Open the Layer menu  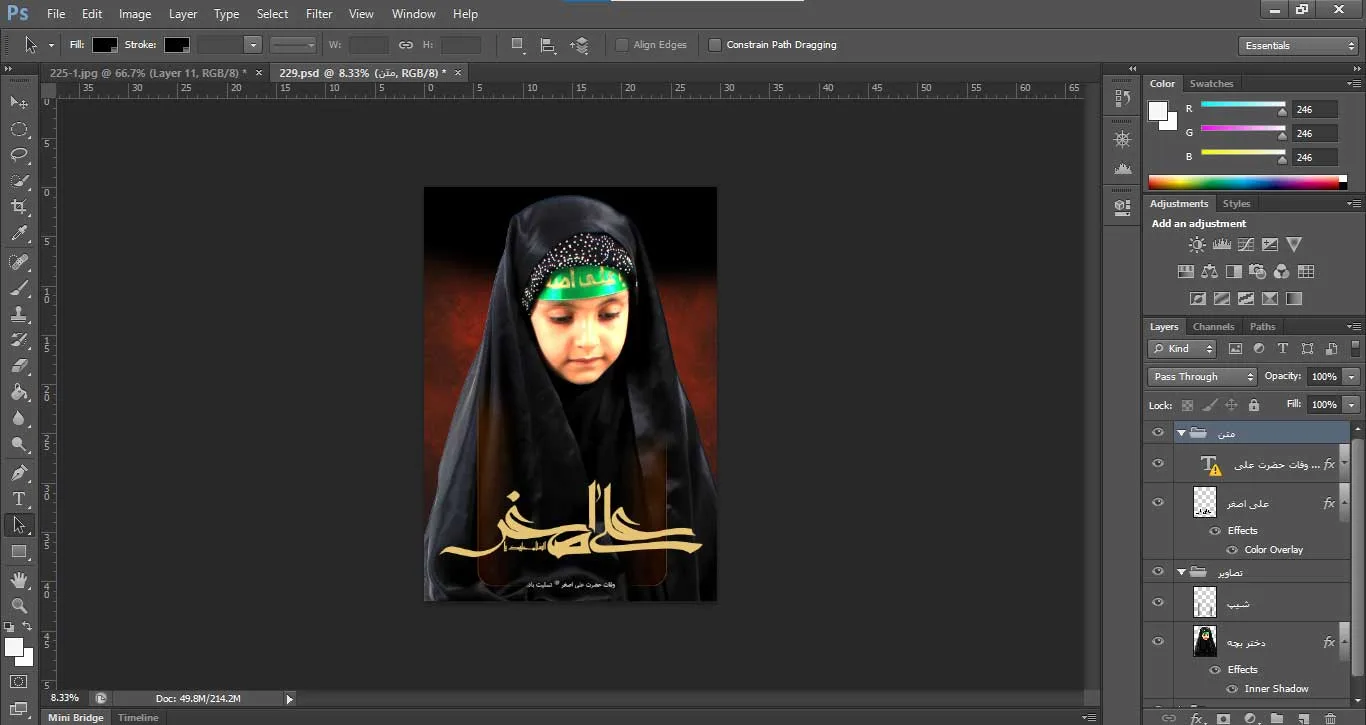point(183,14)
